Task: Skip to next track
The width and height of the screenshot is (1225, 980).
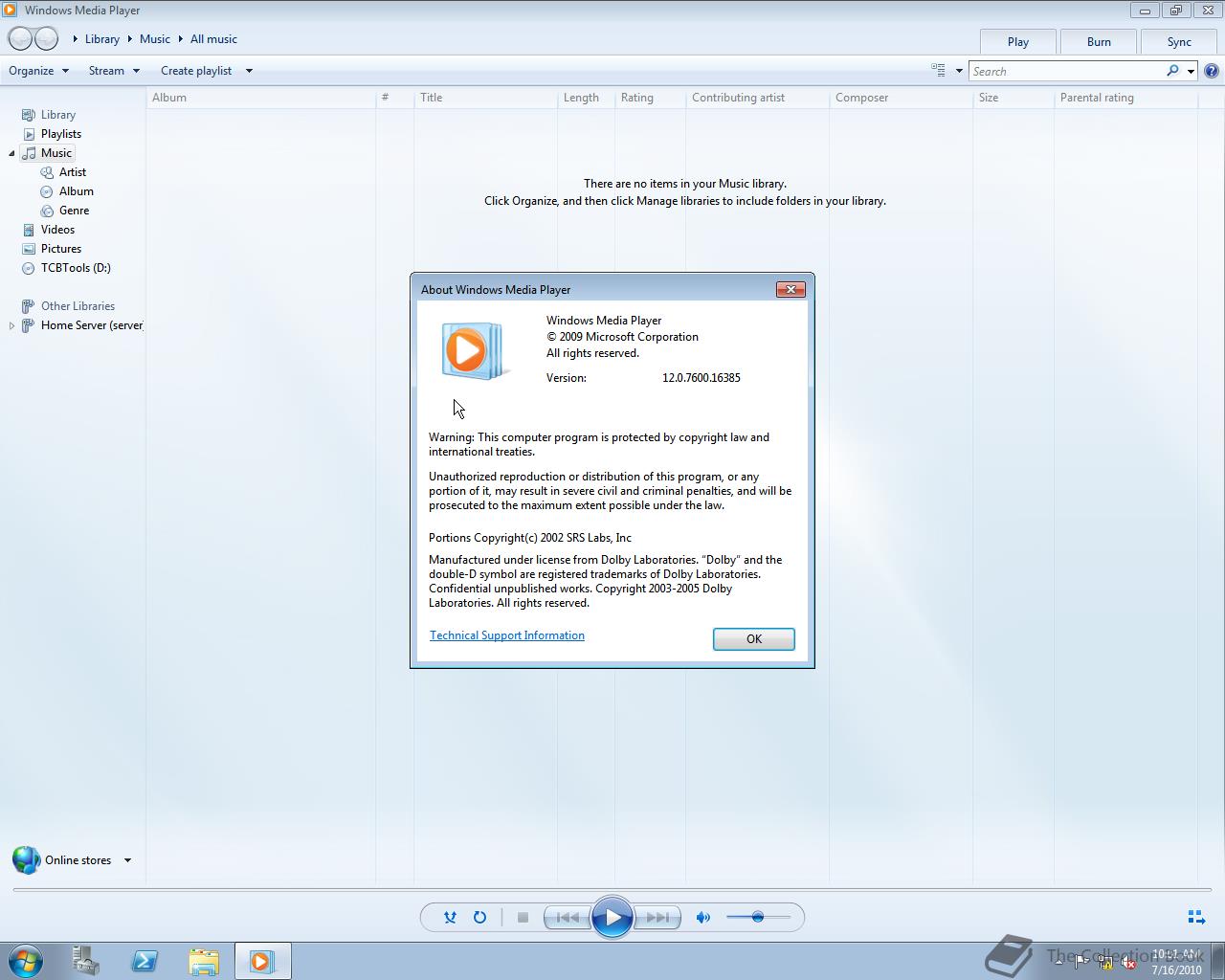Action: (657, 917)
